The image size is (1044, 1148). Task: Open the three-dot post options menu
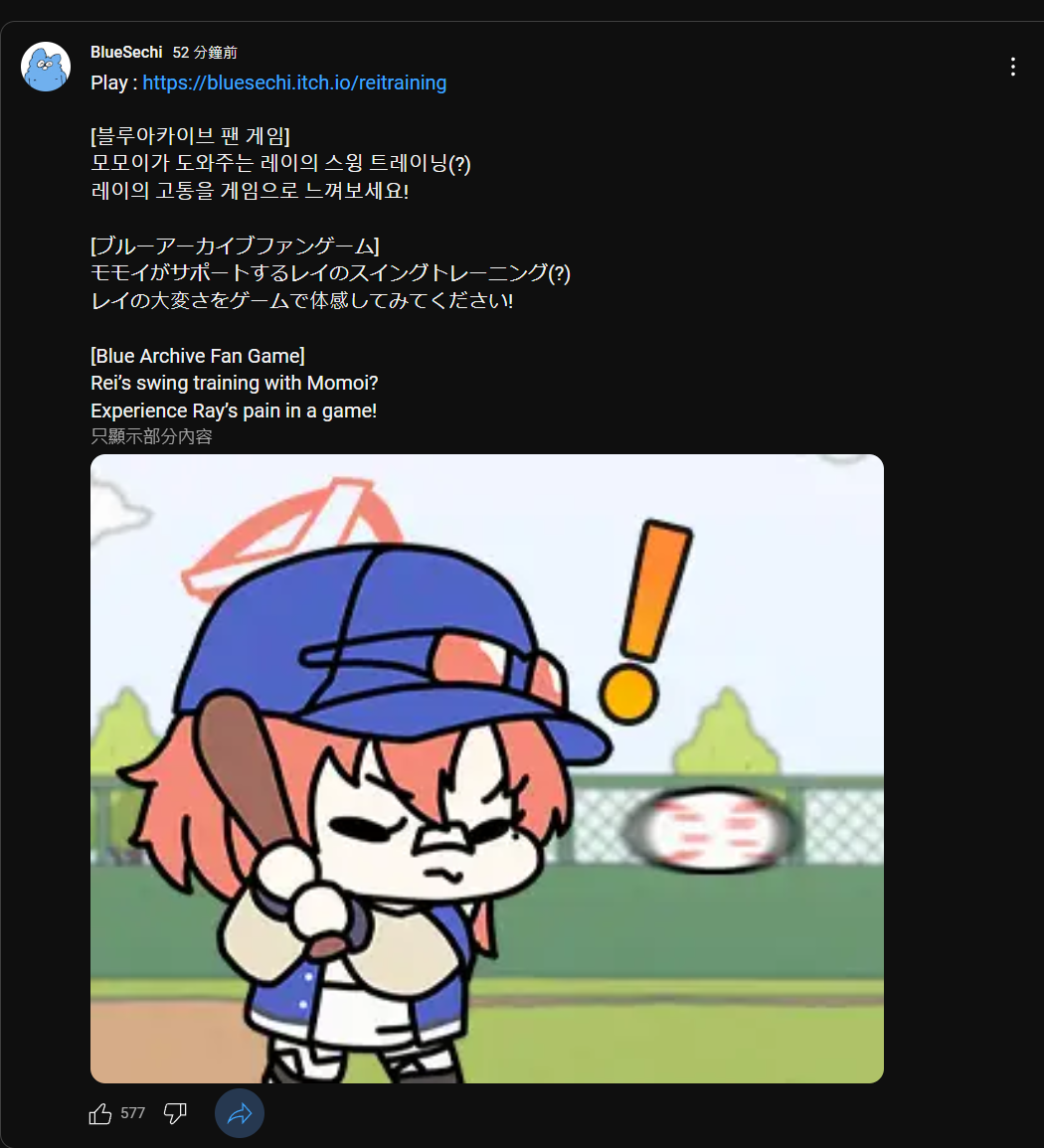(1012, 67)
